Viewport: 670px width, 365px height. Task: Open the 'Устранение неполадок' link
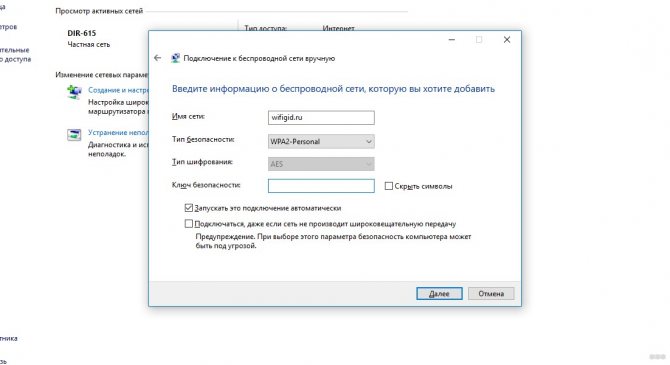coord(118,132)
